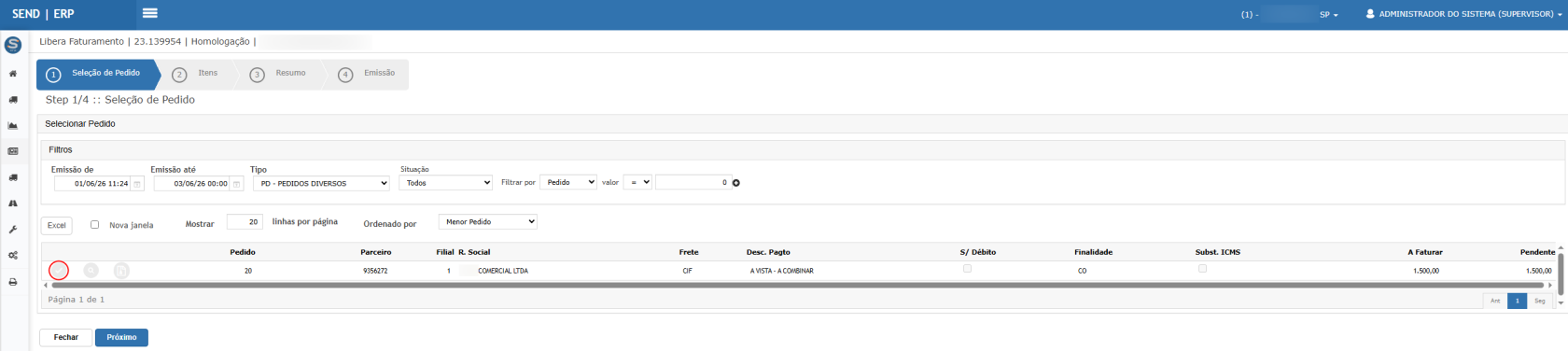The width and height of the screenshot is (1568, 351).
Task: Focus the filter valor input showing 0
Action: (x=693, y=183)
